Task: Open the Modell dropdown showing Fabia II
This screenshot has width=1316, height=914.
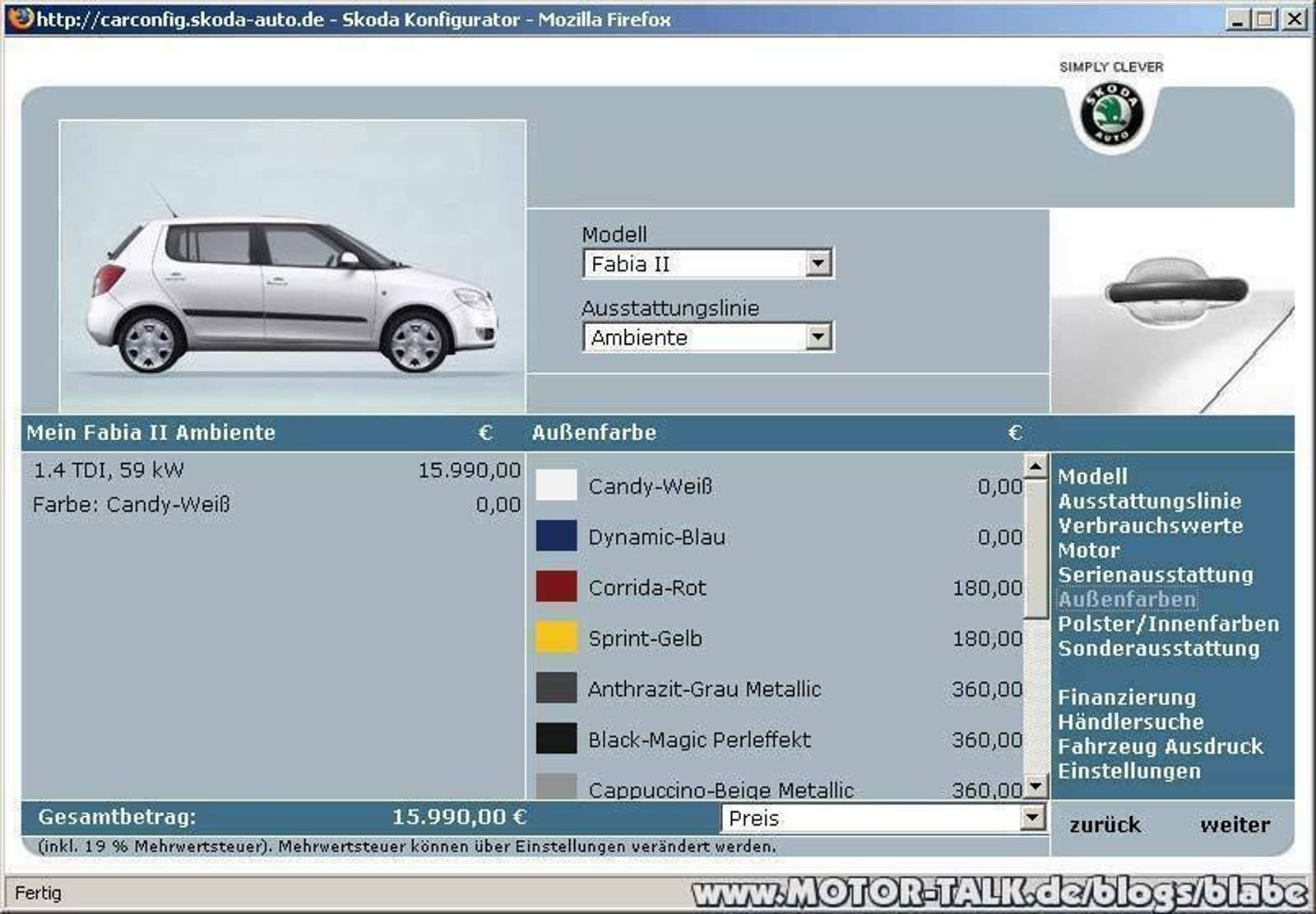Action: 708,263
